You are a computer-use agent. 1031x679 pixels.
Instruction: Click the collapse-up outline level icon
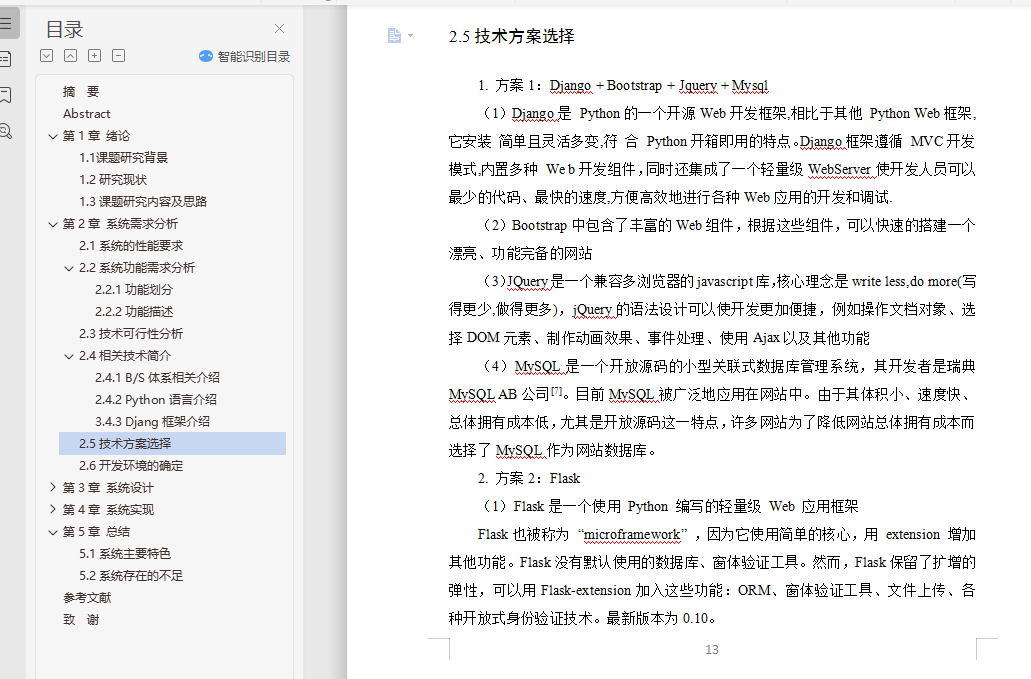(x=70, y=56)
